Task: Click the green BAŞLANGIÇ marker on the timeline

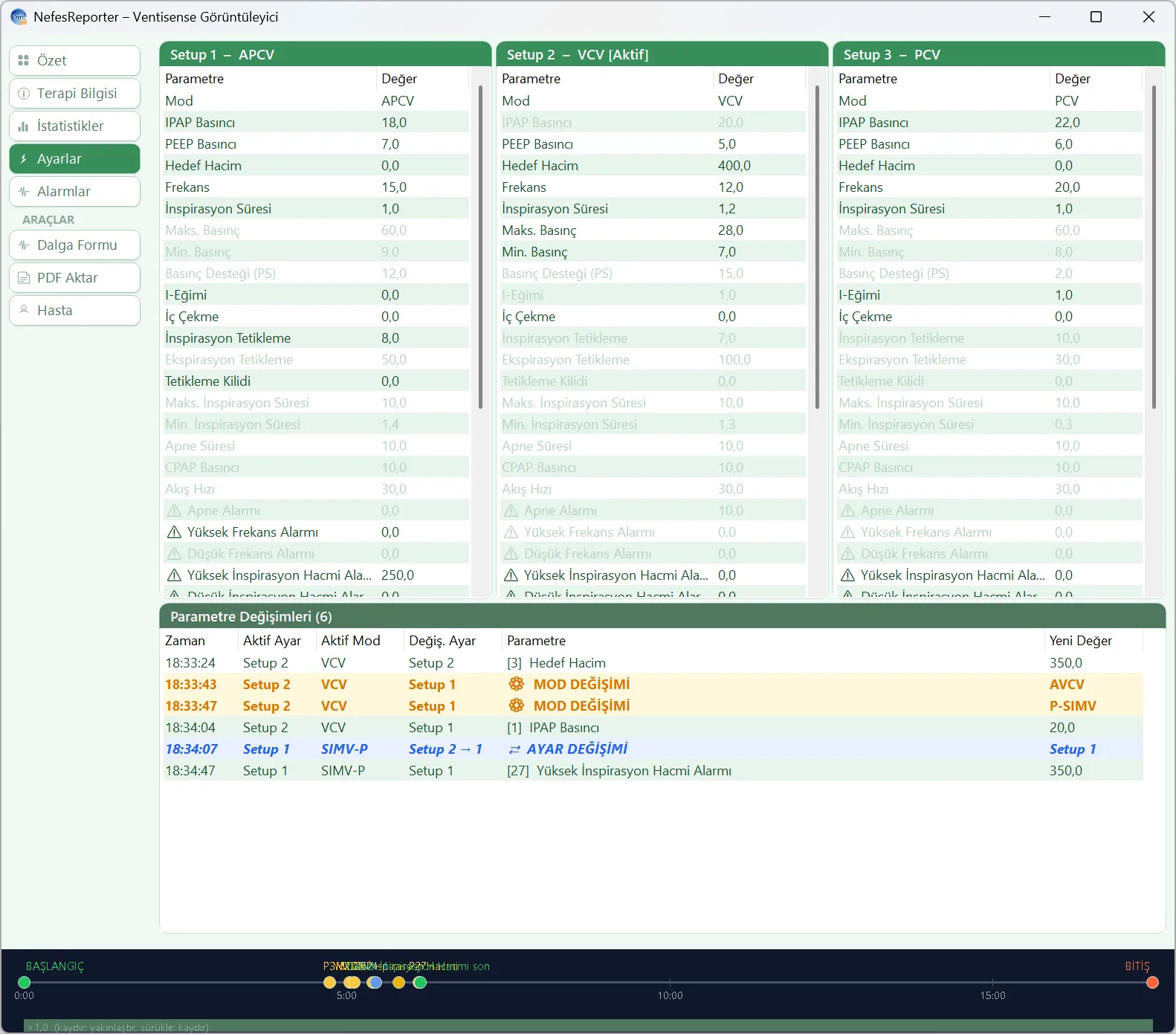Action: pos(24,983)
